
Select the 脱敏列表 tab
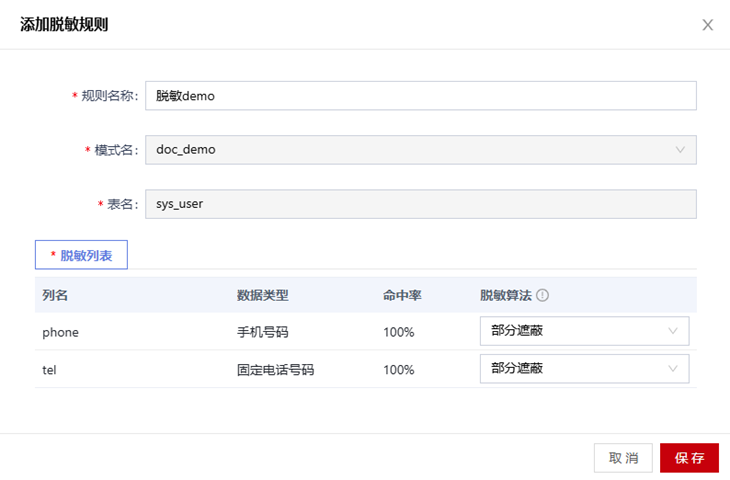click(81, 255)
